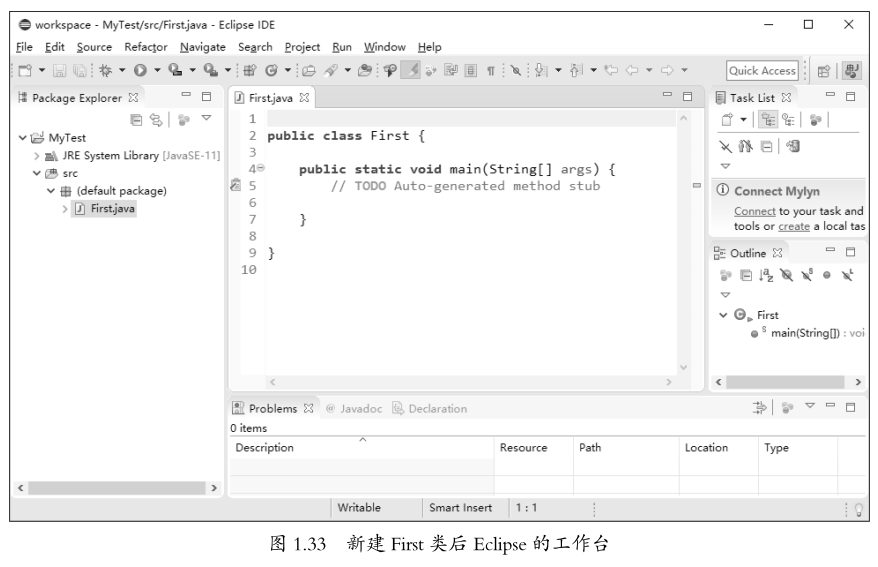Image resolution: width=878 pixels, height=567 pixels.
Task: Click New Task icon in Task List
Action: [727, 120]
